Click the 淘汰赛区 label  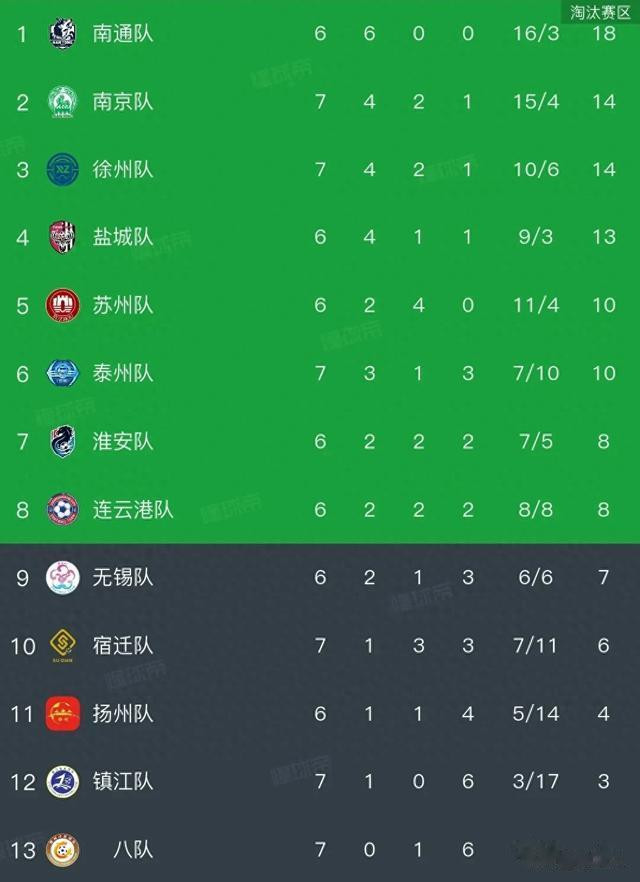(600, 12)
